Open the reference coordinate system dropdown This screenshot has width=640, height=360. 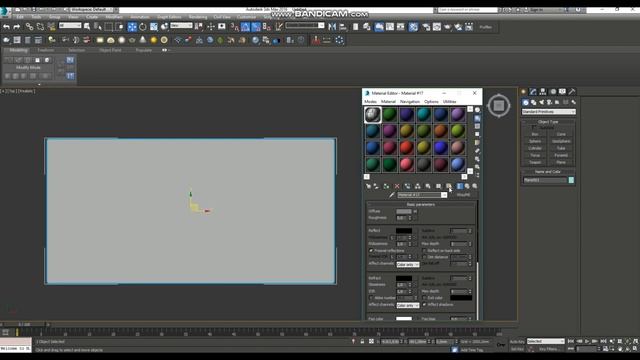pyautogui.click(x=181, y=26)
